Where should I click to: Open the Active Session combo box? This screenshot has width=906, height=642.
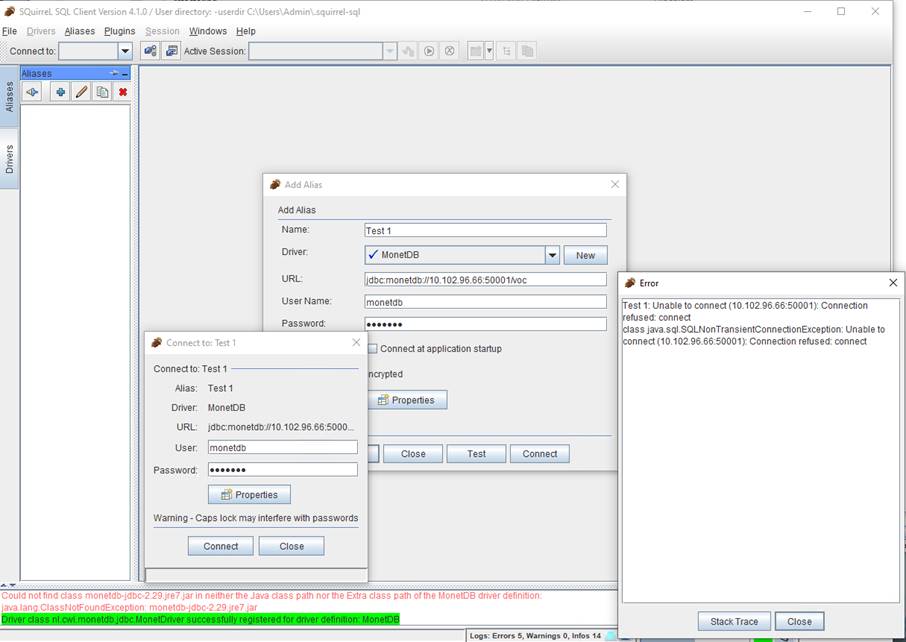pos(315,51)
